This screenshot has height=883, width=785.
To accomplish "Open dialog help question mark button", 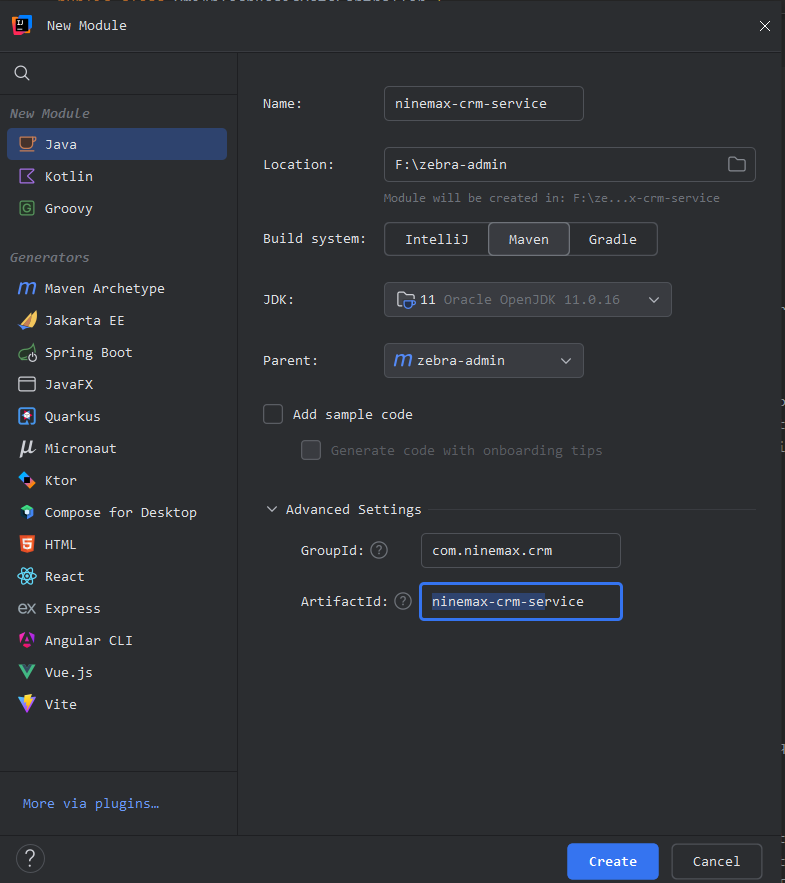I will coord(30,858).
